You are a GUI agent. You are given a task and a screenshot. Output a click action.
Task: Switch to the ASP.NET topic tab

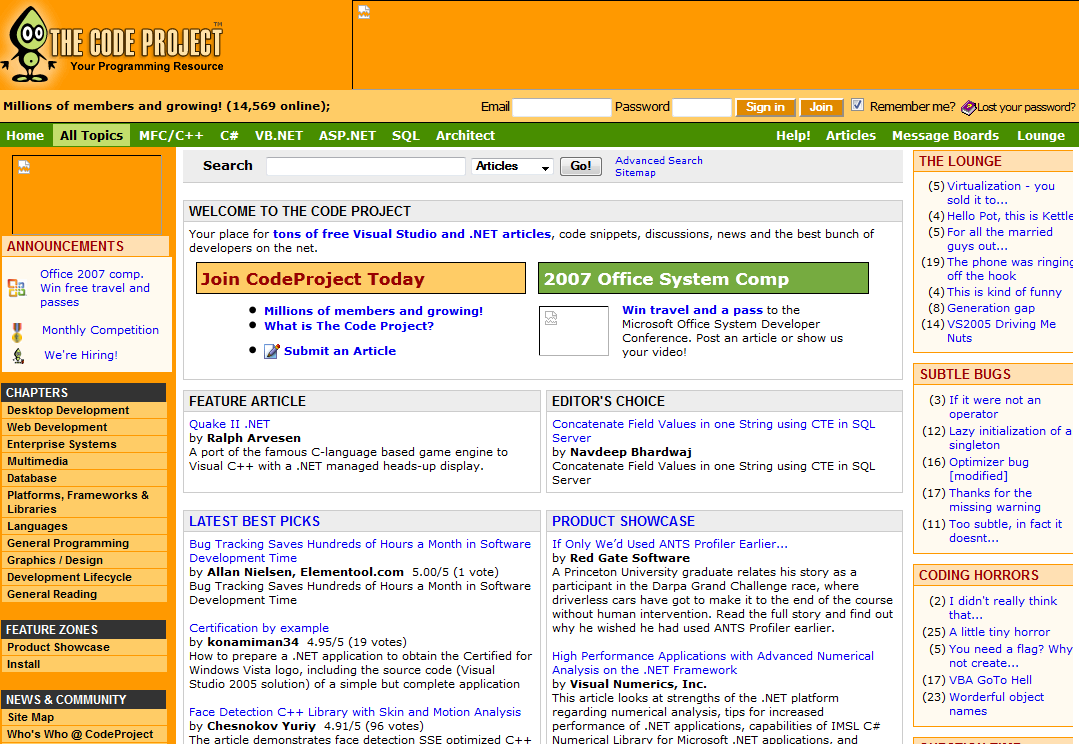point(347,135)
